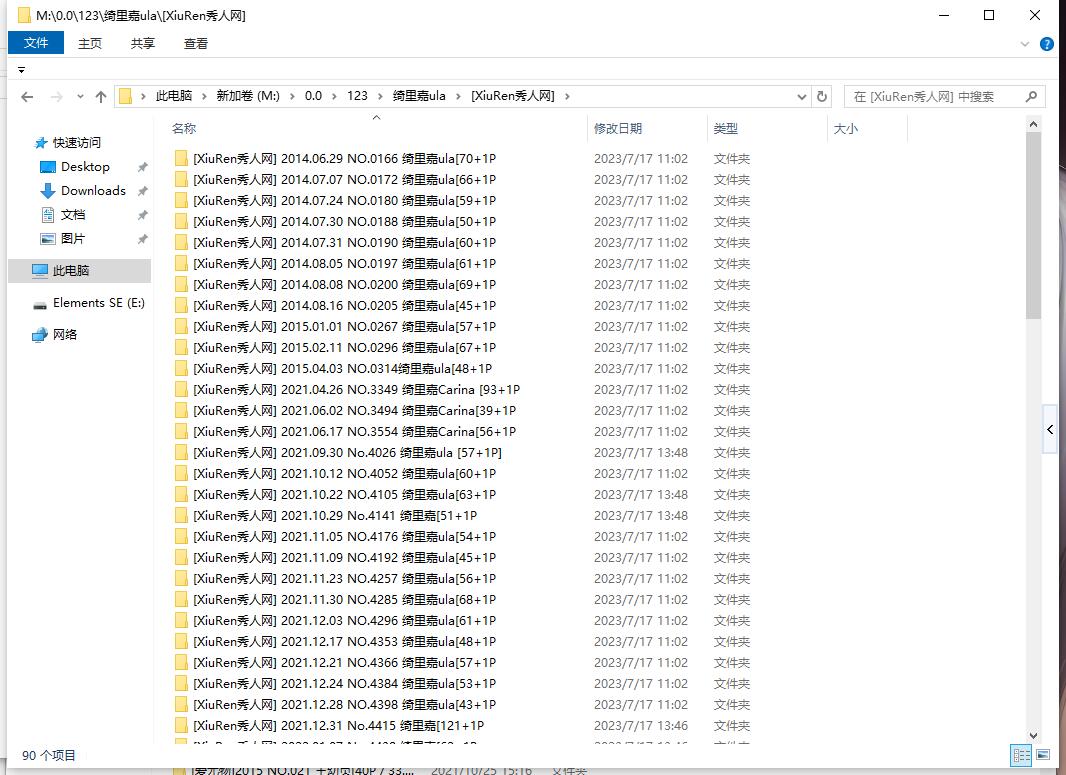Select folder icon for No.4415 row
This screenshot has height=775, width=1066.
pyautogui.click(x=181, y=726)
